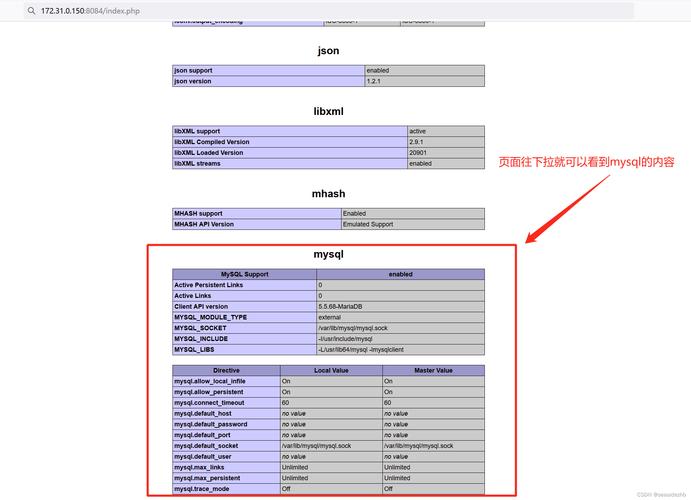Select the MYSQL_INCLUDE value -I/usr/include/mysql
Image resolution: width=691 pixels, height=500 pixels.
(x=345, y=339)
